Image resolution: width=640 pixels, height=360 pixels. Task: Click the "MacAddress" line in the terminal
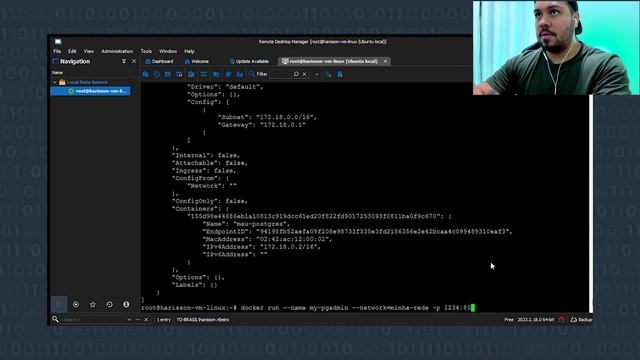pyautogui.click(x=267, y=239)
